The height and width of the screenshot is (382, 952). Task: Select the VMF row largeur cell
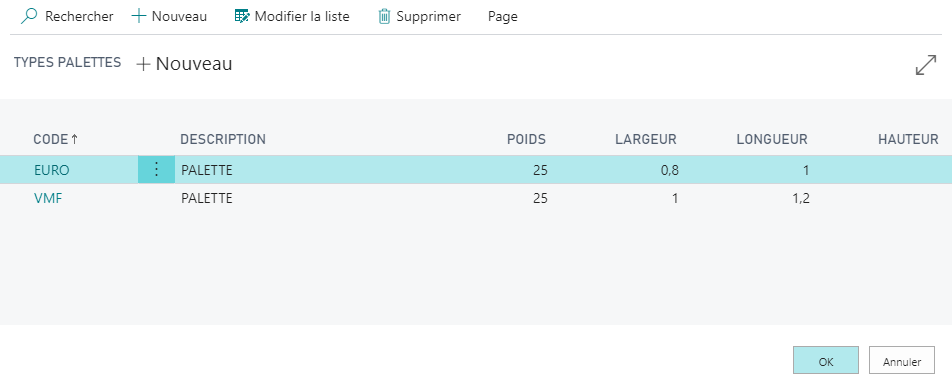[616, 198]
